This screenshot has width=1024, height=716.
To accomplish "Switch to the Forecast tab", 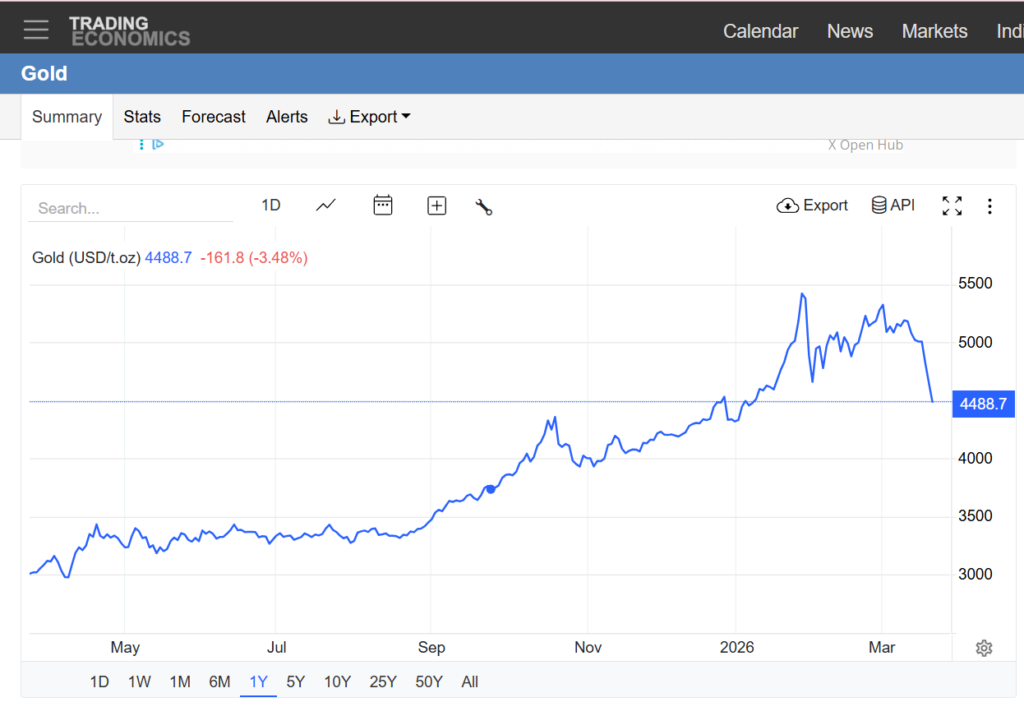I will coord(213,117).
